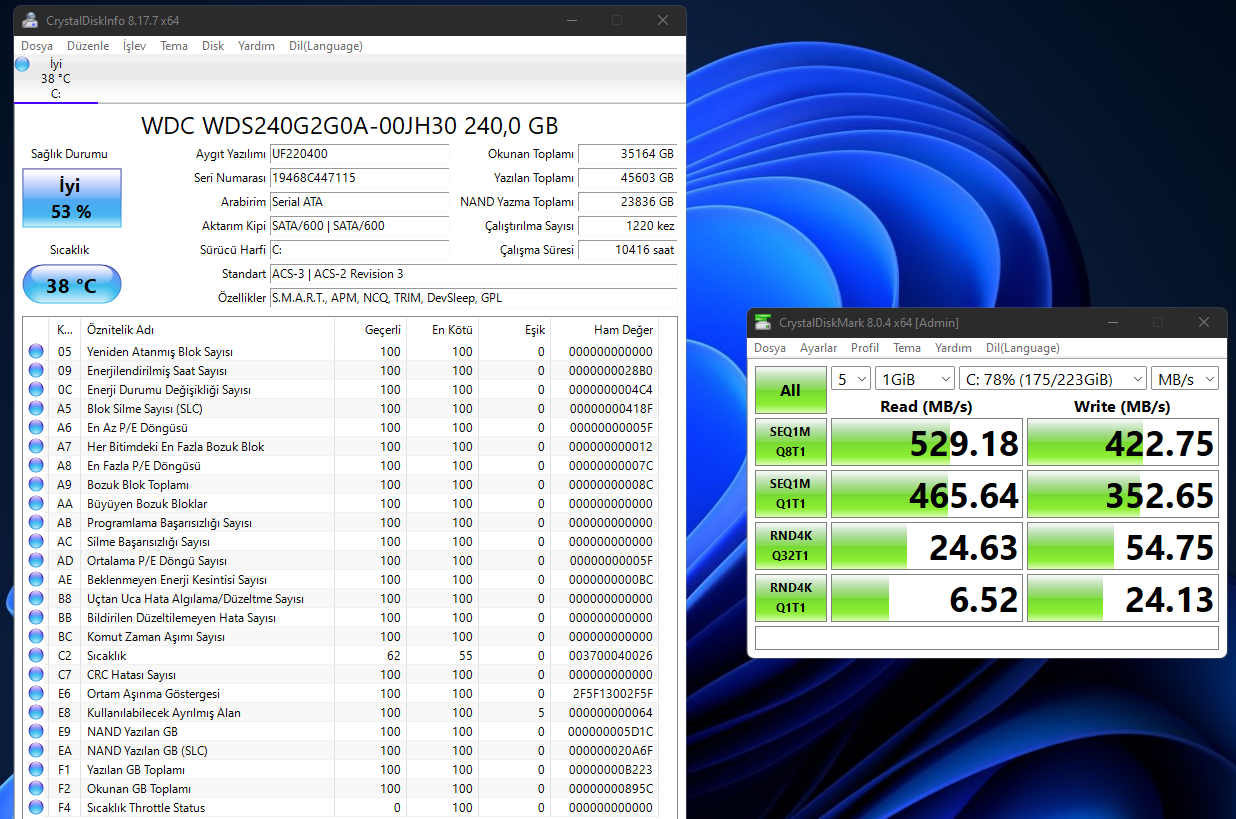Open Yardım menu in CrystalDiskMark

coord(953,348)
